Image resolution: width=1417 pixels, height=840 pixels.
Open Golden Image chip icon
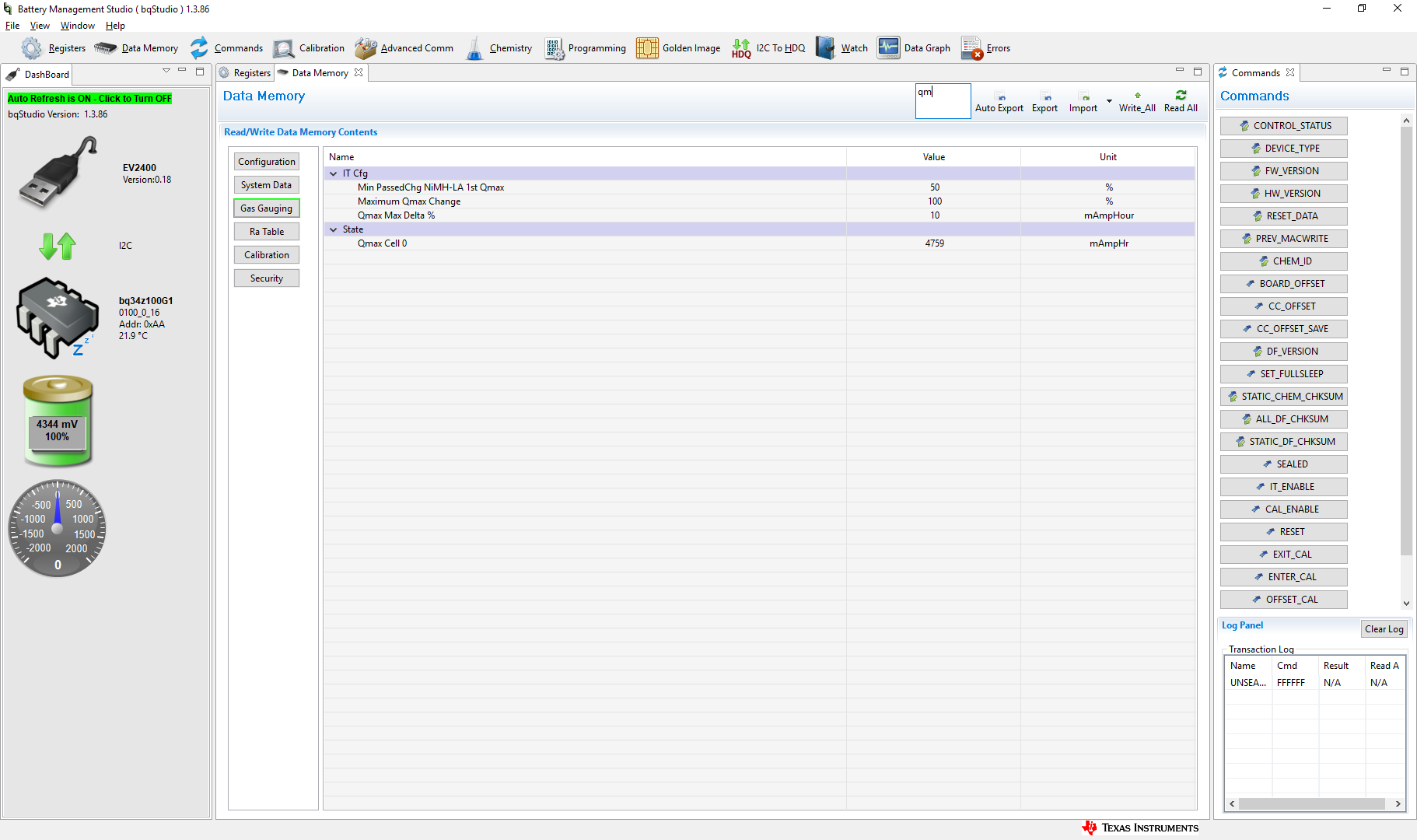click(x=647, y=48)
